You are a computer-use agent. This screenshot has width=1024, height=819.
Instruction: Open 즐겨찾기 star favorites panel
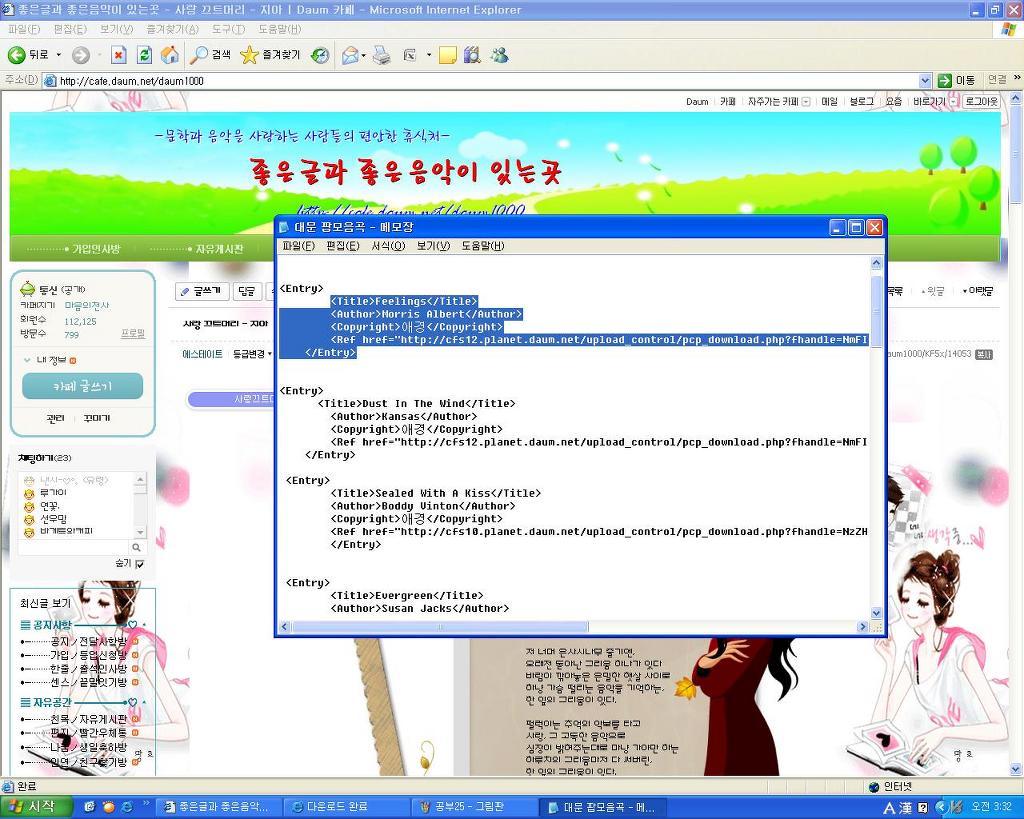click(x=270, y=55)
